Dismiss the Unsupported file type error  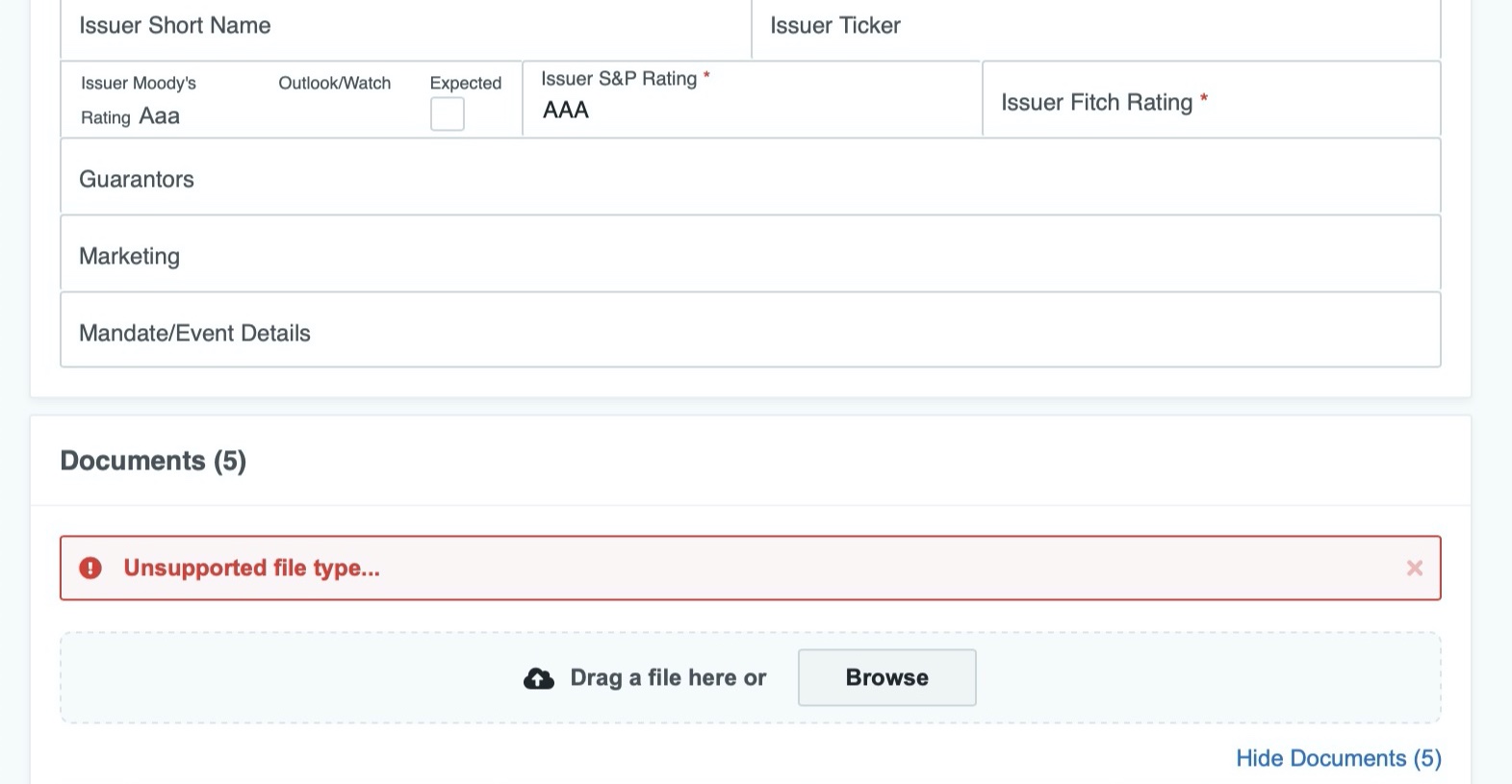tap(1414, 569)
